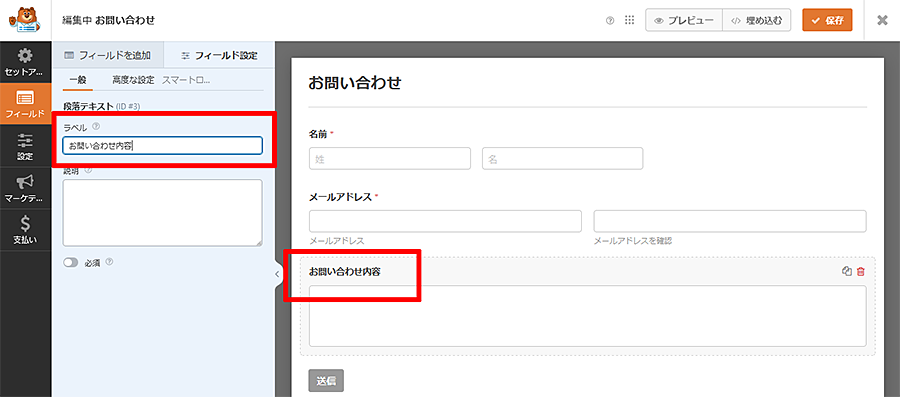
Task: Switch to フィールド設定 tab
Action: point(219,56)
